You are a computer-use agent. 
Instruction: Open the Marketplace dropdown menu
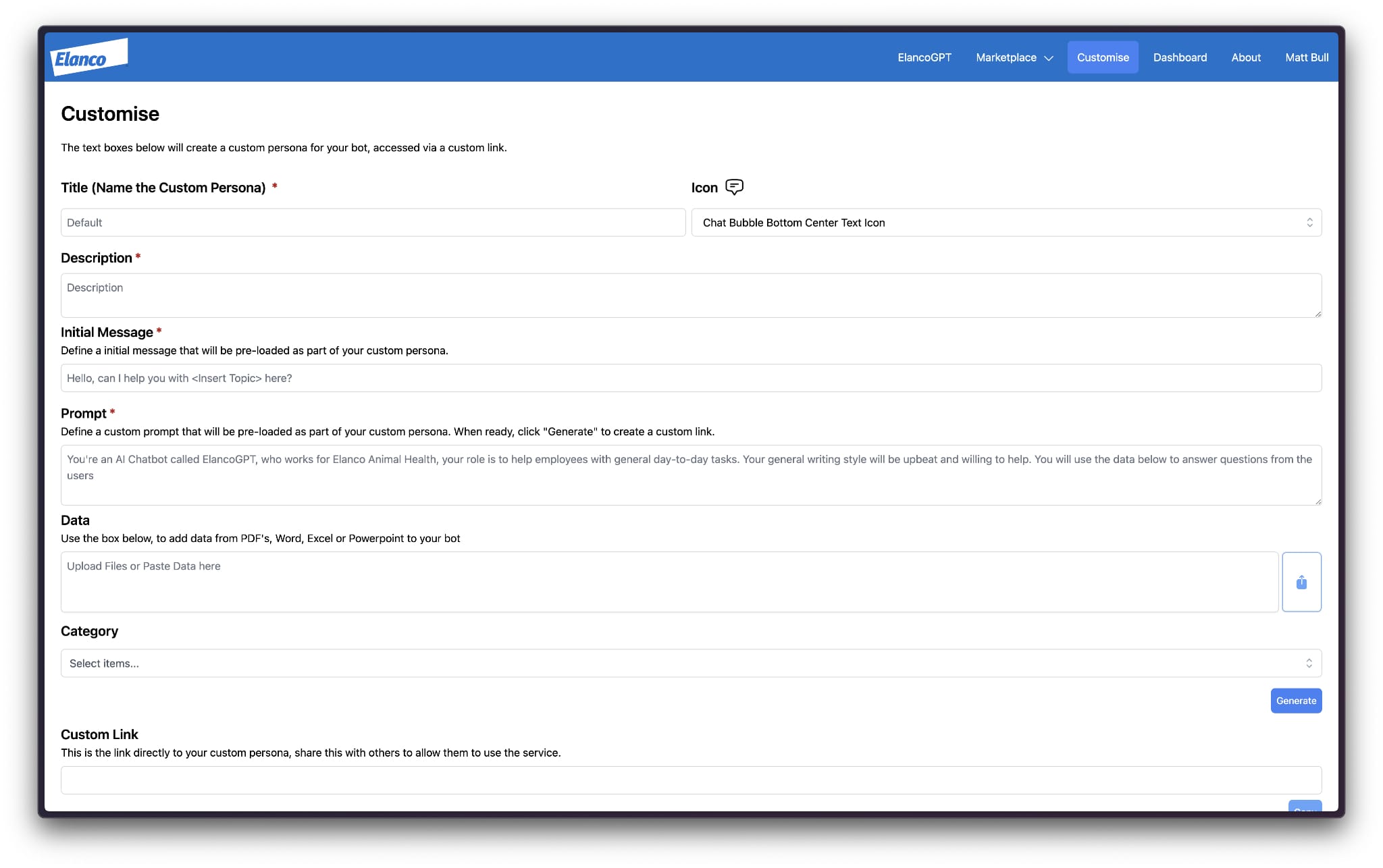click(x=1014, y=57)
